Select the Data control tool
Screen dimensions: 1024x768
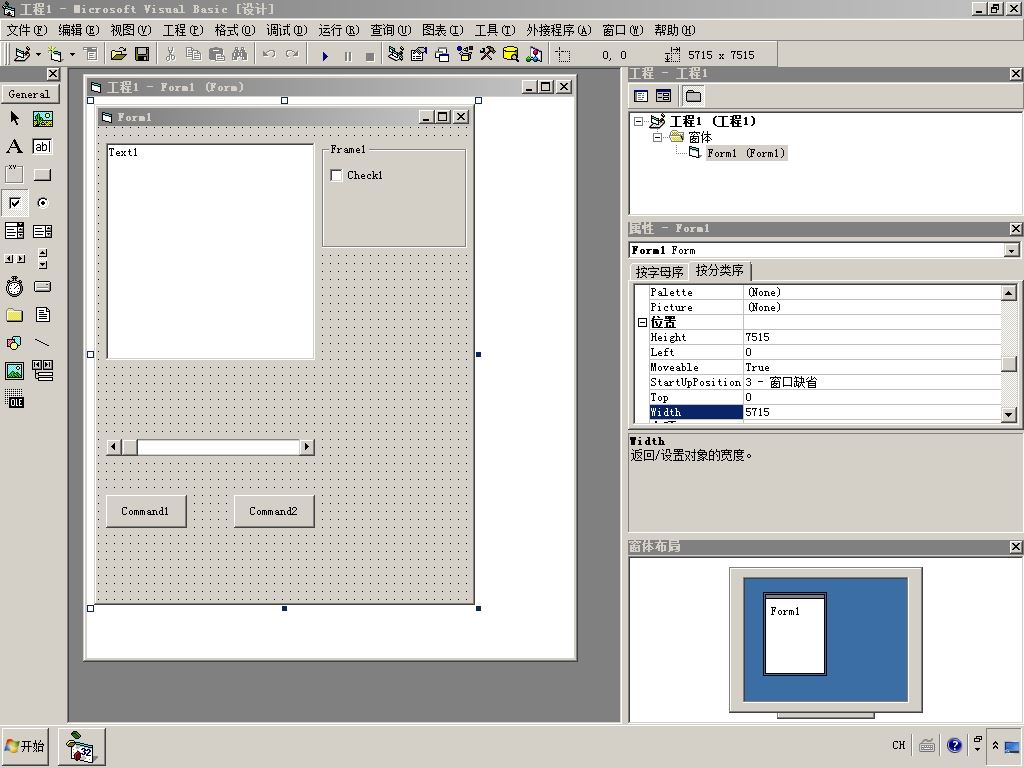[x=42, y=371]
